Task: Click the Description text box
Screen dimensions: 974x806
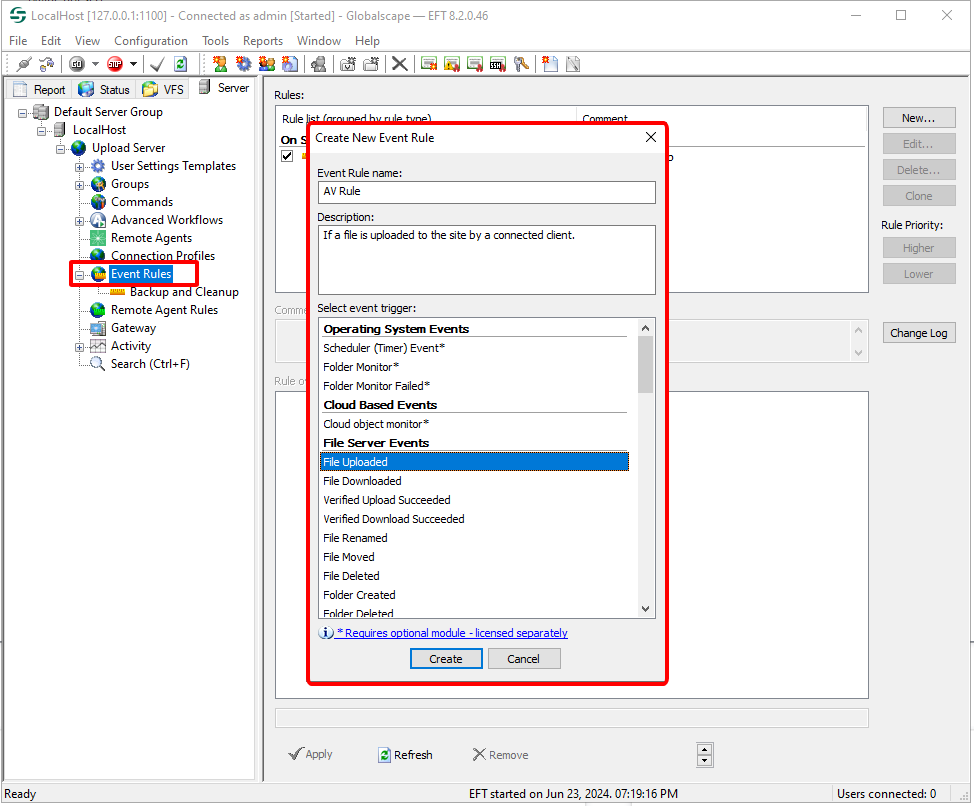Action: click(x=486, y=260)
